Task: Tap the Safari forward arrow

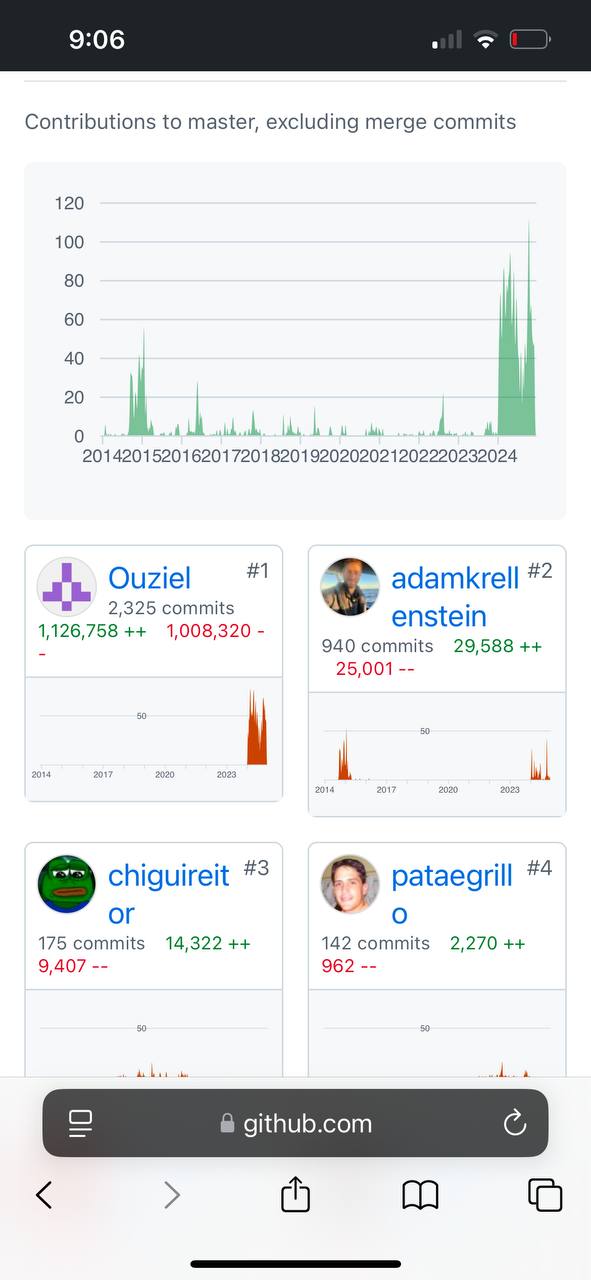Action: (172, 1194)
